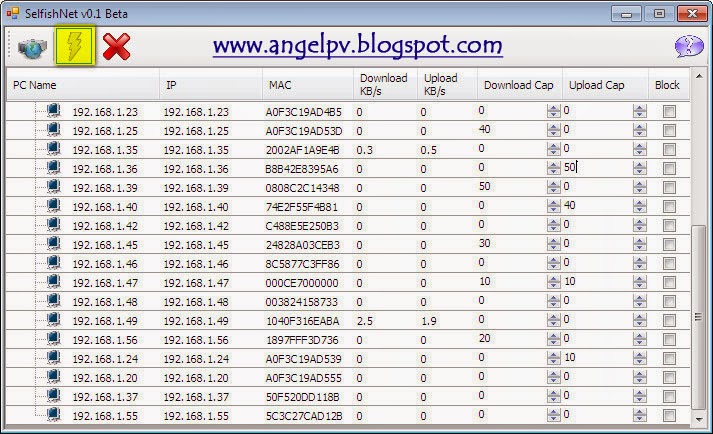The height and width of the screenshot is (434, 713).
Task: Select the download rate value 2.5
Action: (x=365, y=321)
